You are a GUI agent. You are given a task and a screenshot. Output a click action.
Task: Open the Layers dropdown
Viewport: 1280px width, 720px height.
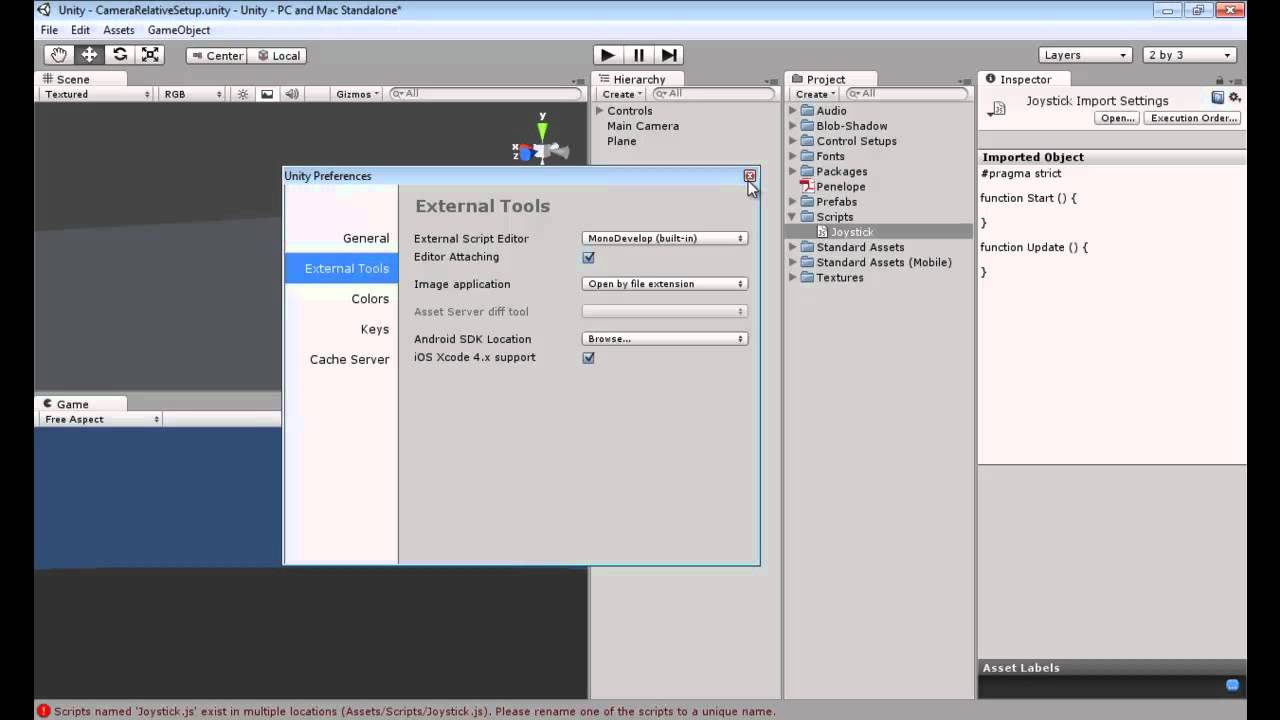(x=1084, y=55)
